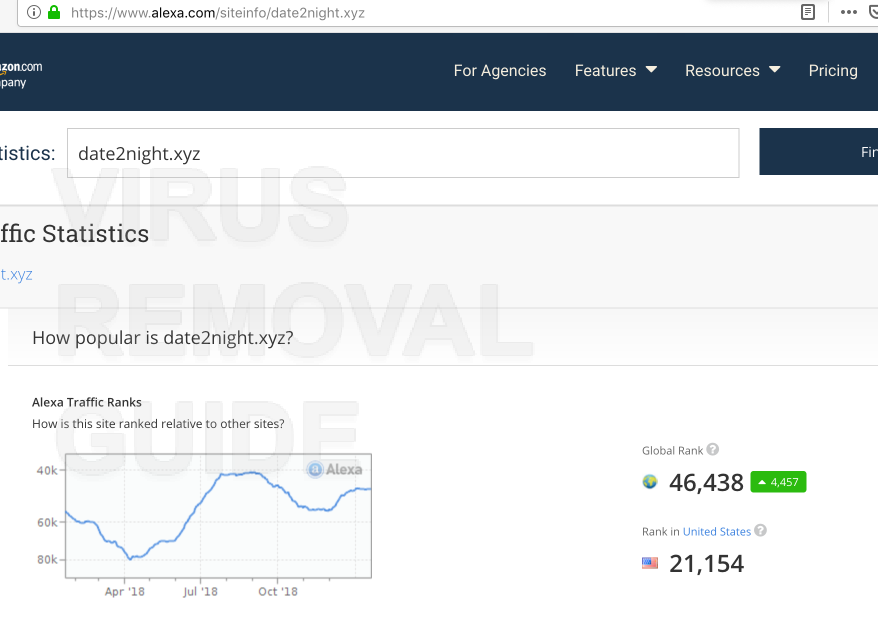
Task: Click 'How is this site ranked' subtitle
Action: 158,424
